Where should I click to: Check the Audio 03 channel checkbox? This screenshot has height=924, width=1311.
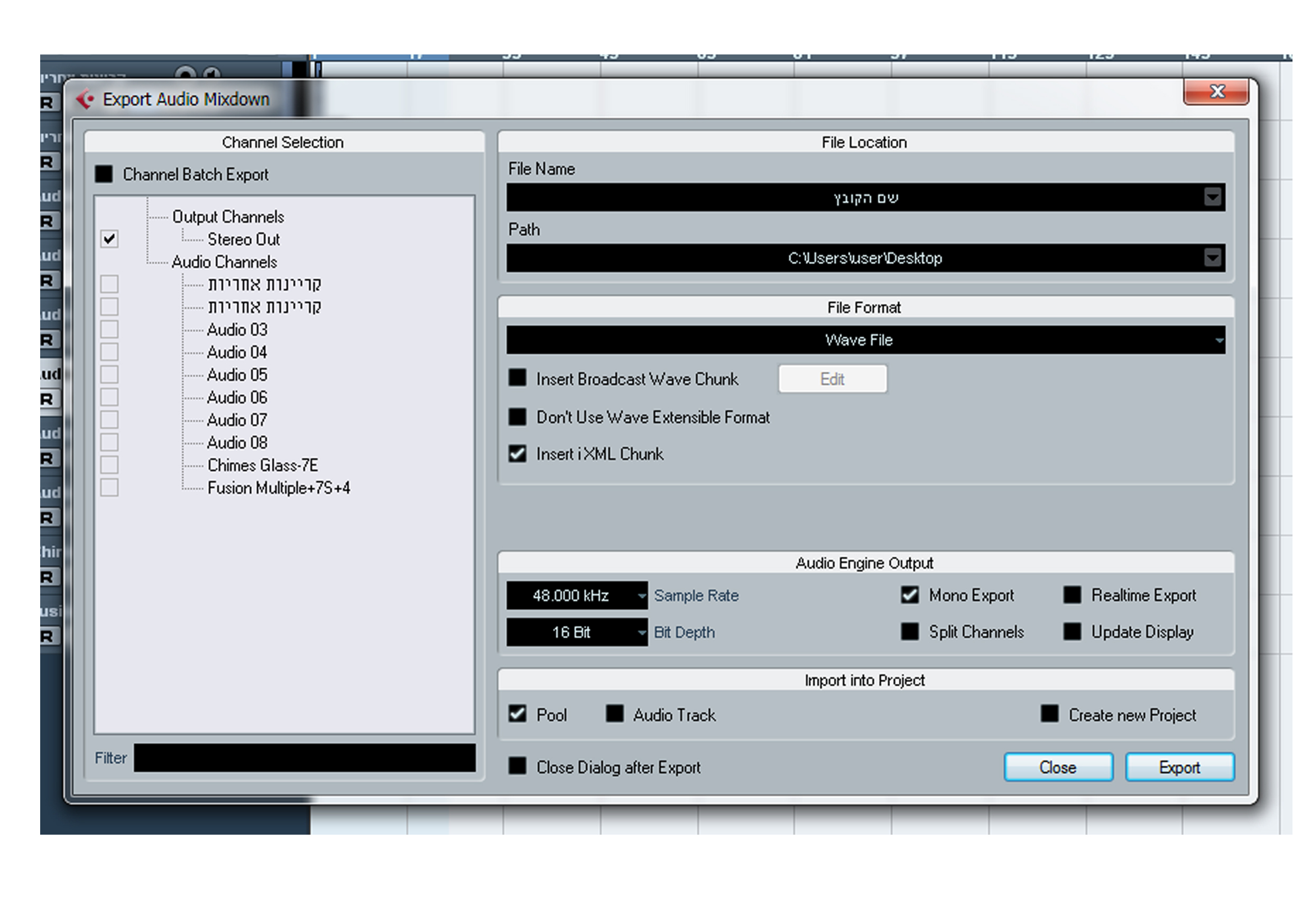pos(109,329)
